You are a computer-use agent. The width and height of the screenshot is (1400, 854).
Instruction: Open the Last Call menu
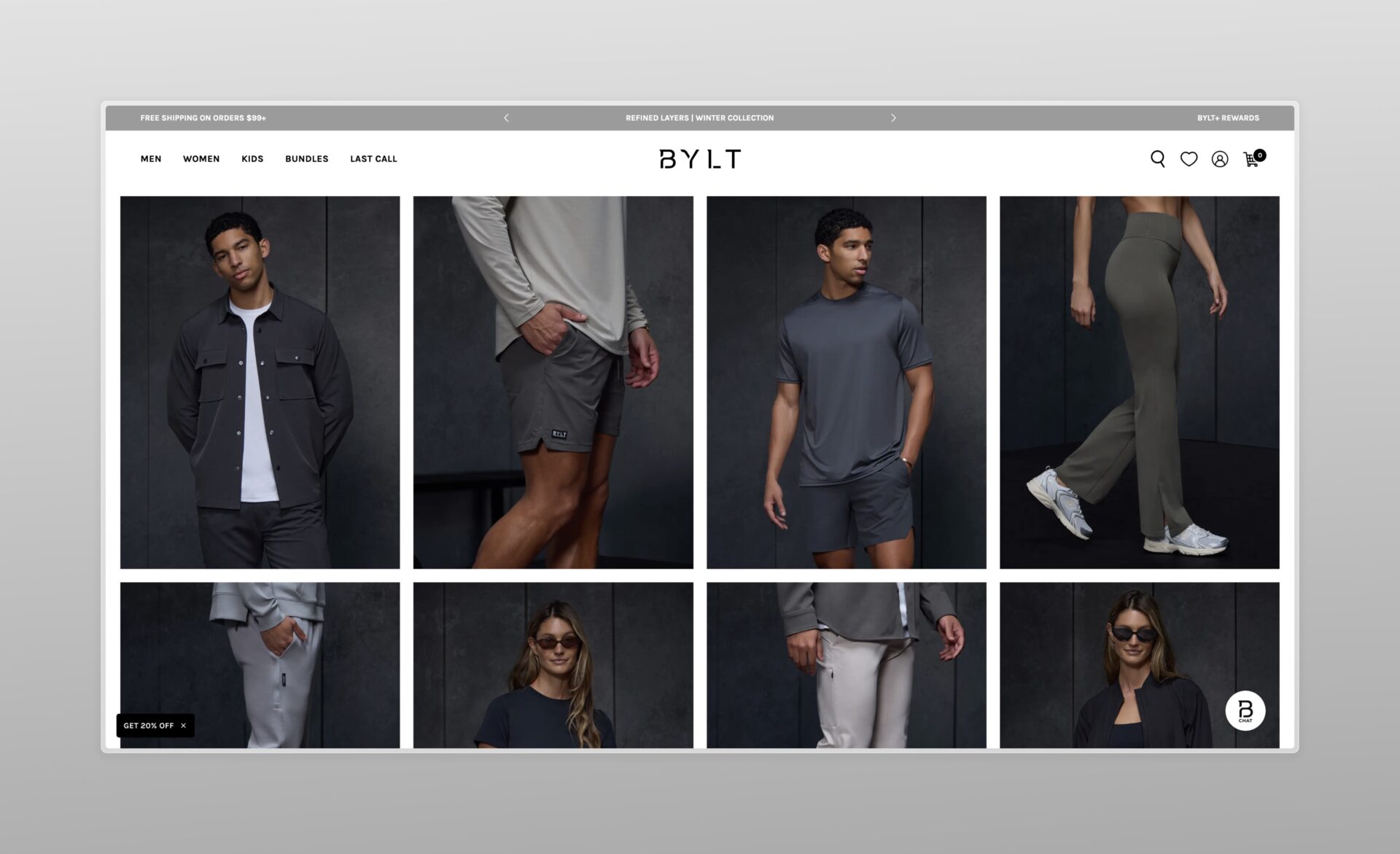[x=373, y=159]
